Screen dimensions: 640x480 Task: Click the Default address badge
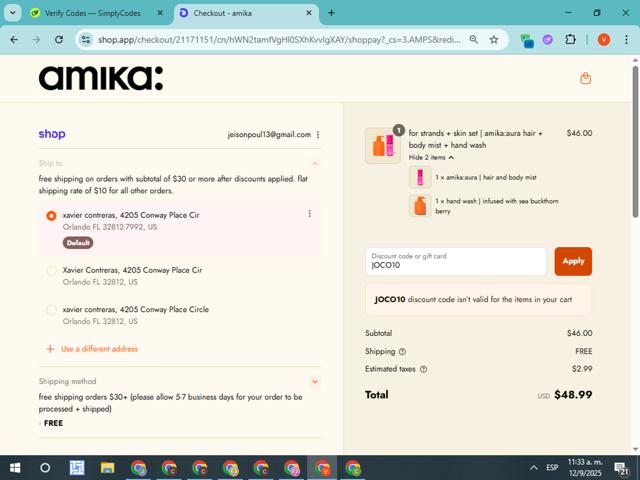(x=78, y=243)
